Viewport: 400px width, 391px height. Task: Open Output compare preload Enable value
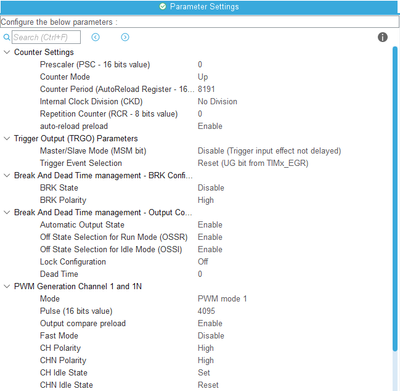(x=210, y=324)
